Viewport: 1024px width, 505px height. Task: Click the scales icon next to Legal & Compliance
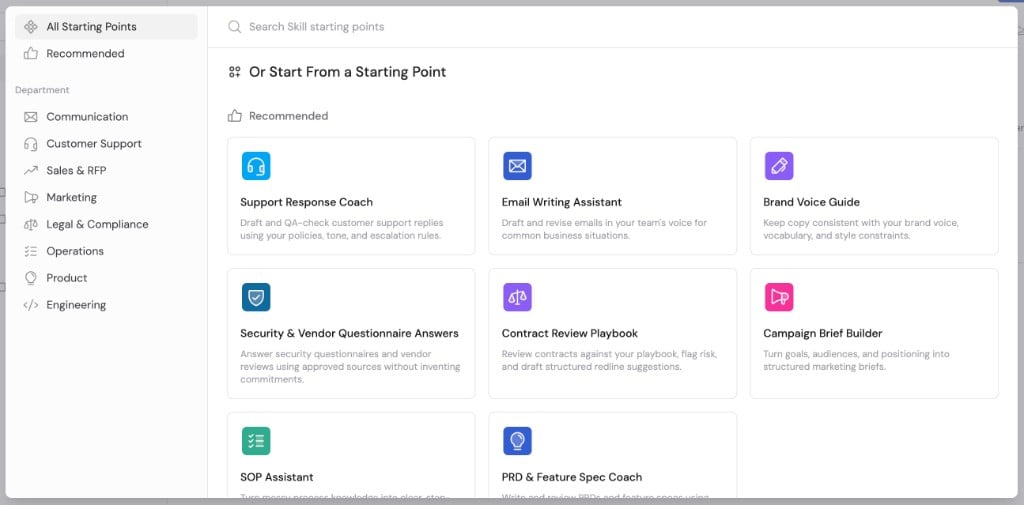coord(30,224)
